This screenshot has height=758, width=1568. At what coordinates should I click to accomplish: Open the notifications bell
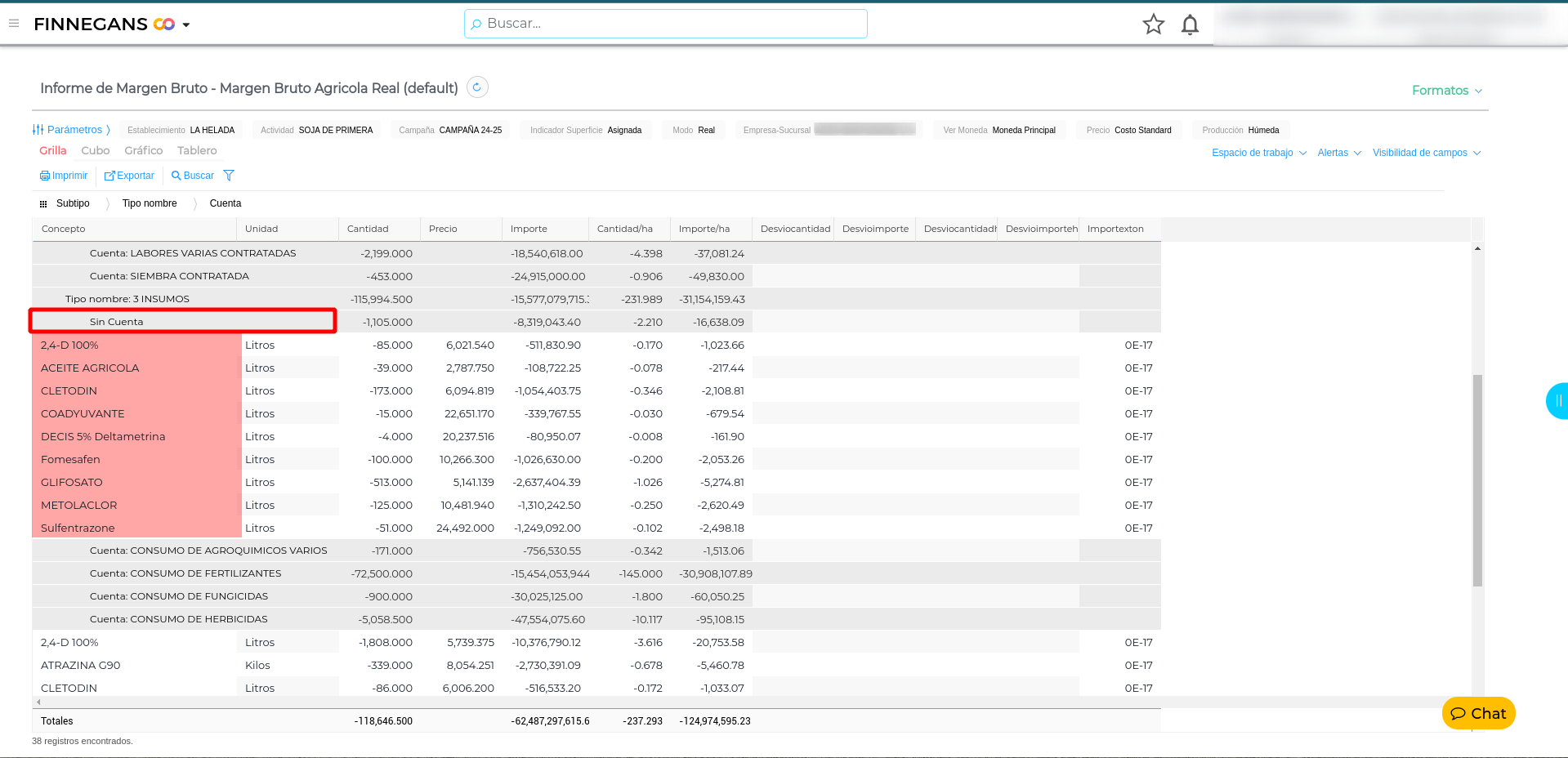coord(1190,25)
